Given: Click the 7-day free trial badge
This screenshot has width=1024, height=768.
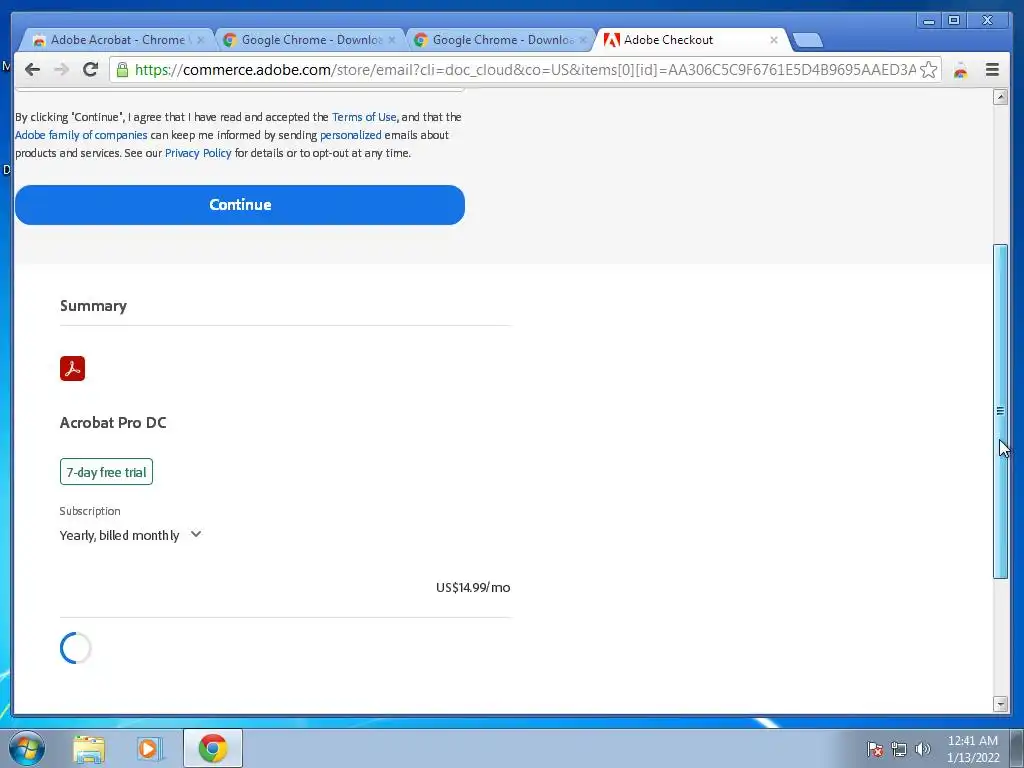Looking at the screenshot, I should [106, 472].
